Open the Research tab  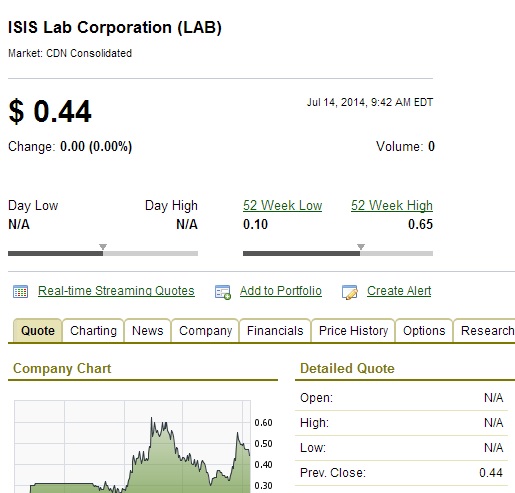pyautogui.click(x=485, y=331)
